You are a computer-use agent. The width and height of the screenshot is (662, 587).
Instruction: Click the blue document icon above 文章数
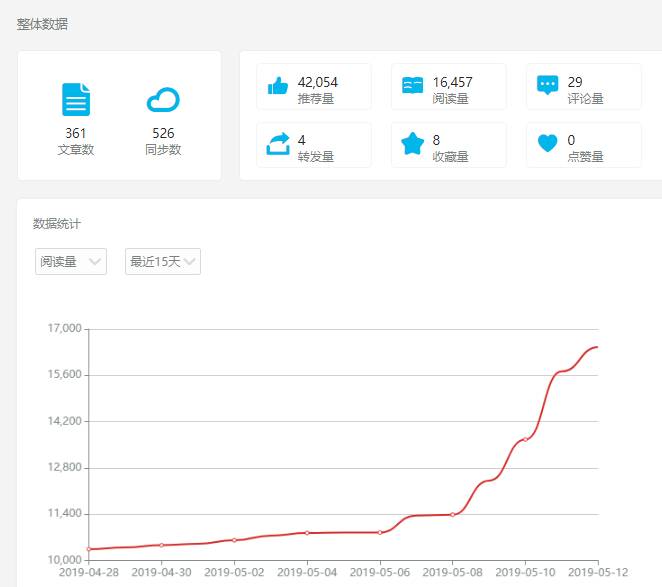76,99
